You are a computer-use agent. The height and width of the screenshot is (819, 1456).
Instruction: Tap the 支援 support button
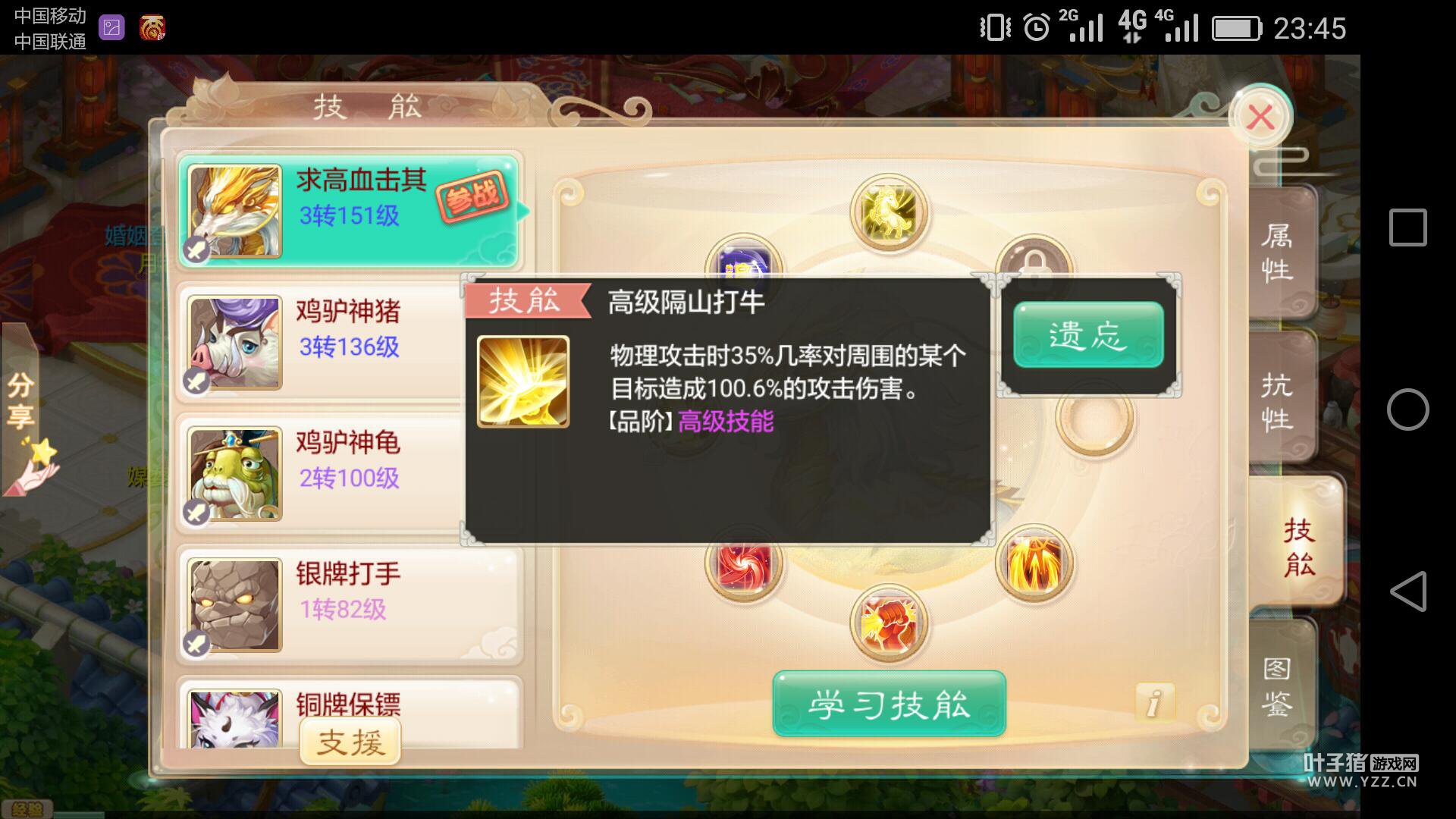(350, 741)
